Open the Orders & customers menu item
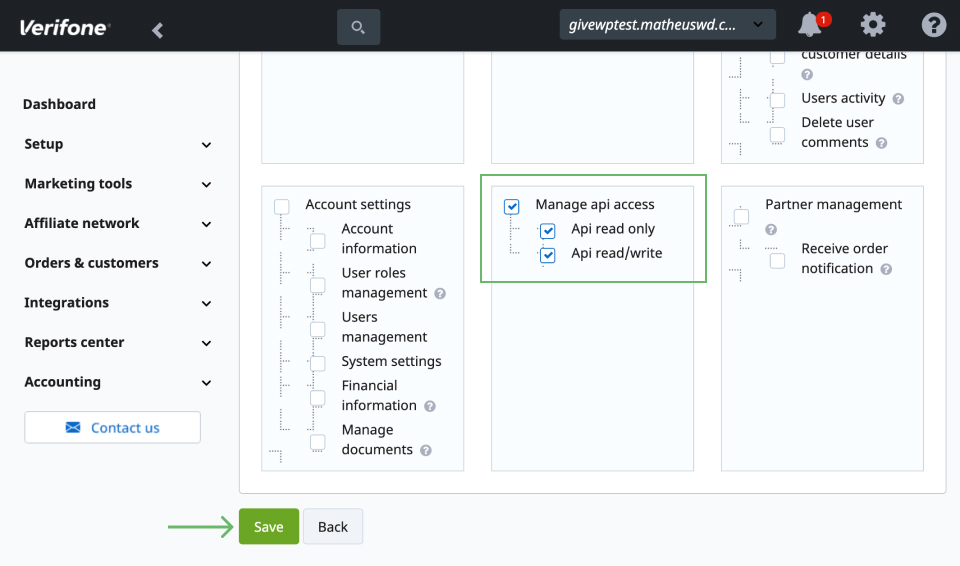Viewport: 960px width, 566px height. click(x=91, y=263)
